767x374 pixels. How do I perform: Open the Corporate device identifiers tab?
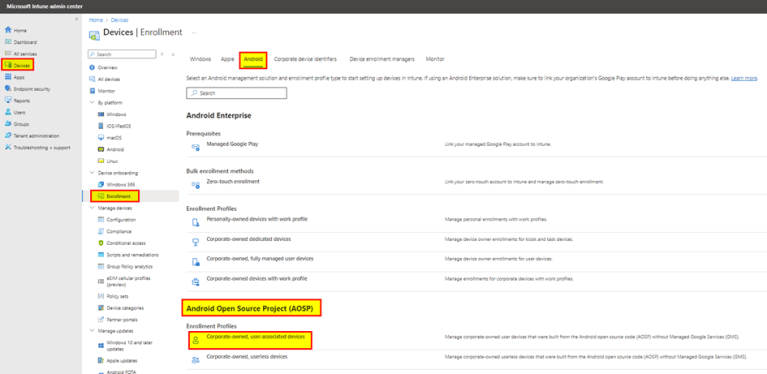pyautogui.click(x=305, y=59)
